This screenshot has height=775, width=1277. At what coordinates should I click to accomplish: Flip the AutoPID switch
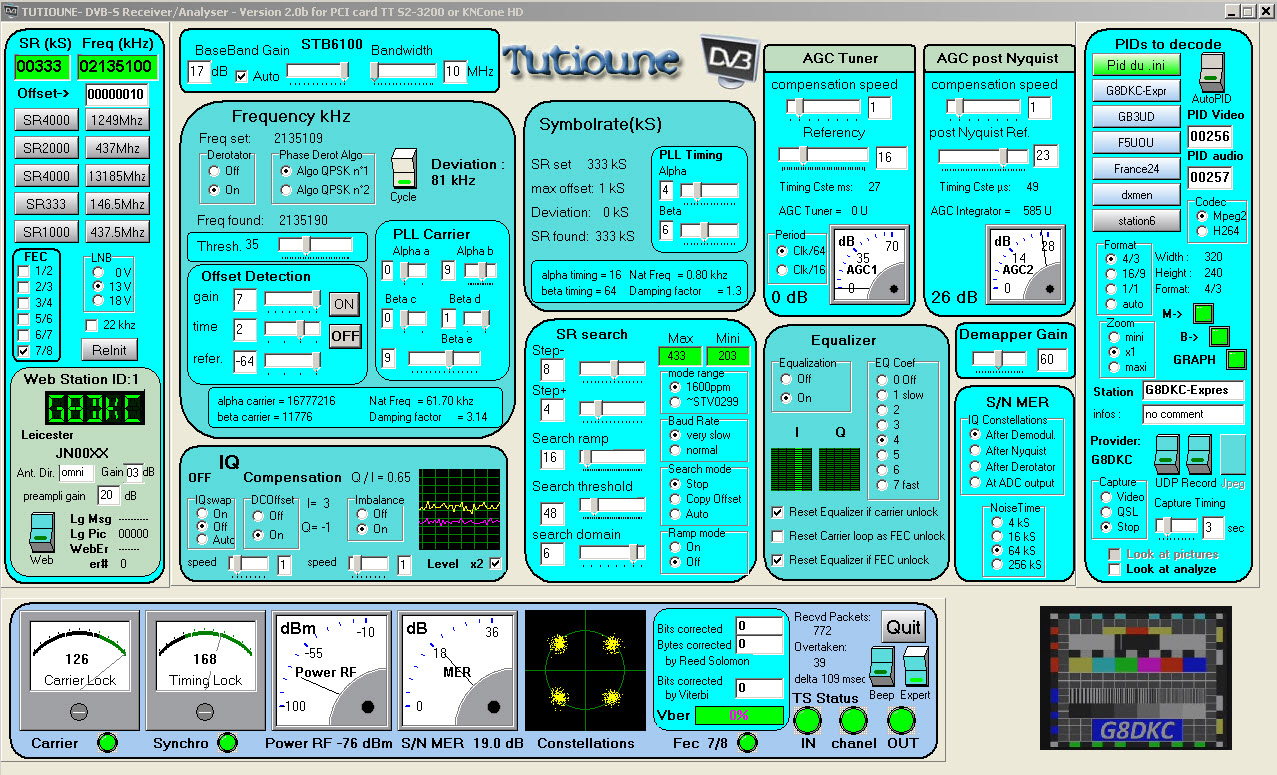pyautogui.click(x=1212, y=73)
